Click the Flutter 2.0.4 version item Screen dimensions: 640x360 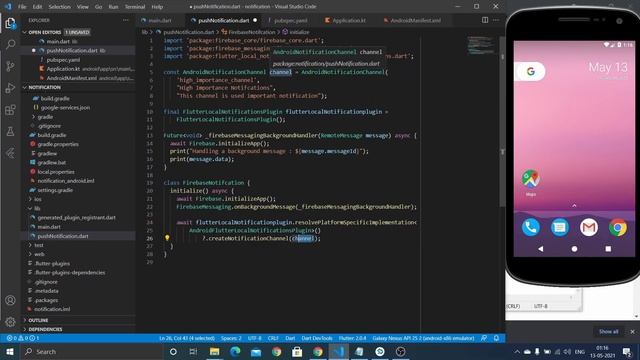(352, 338)
